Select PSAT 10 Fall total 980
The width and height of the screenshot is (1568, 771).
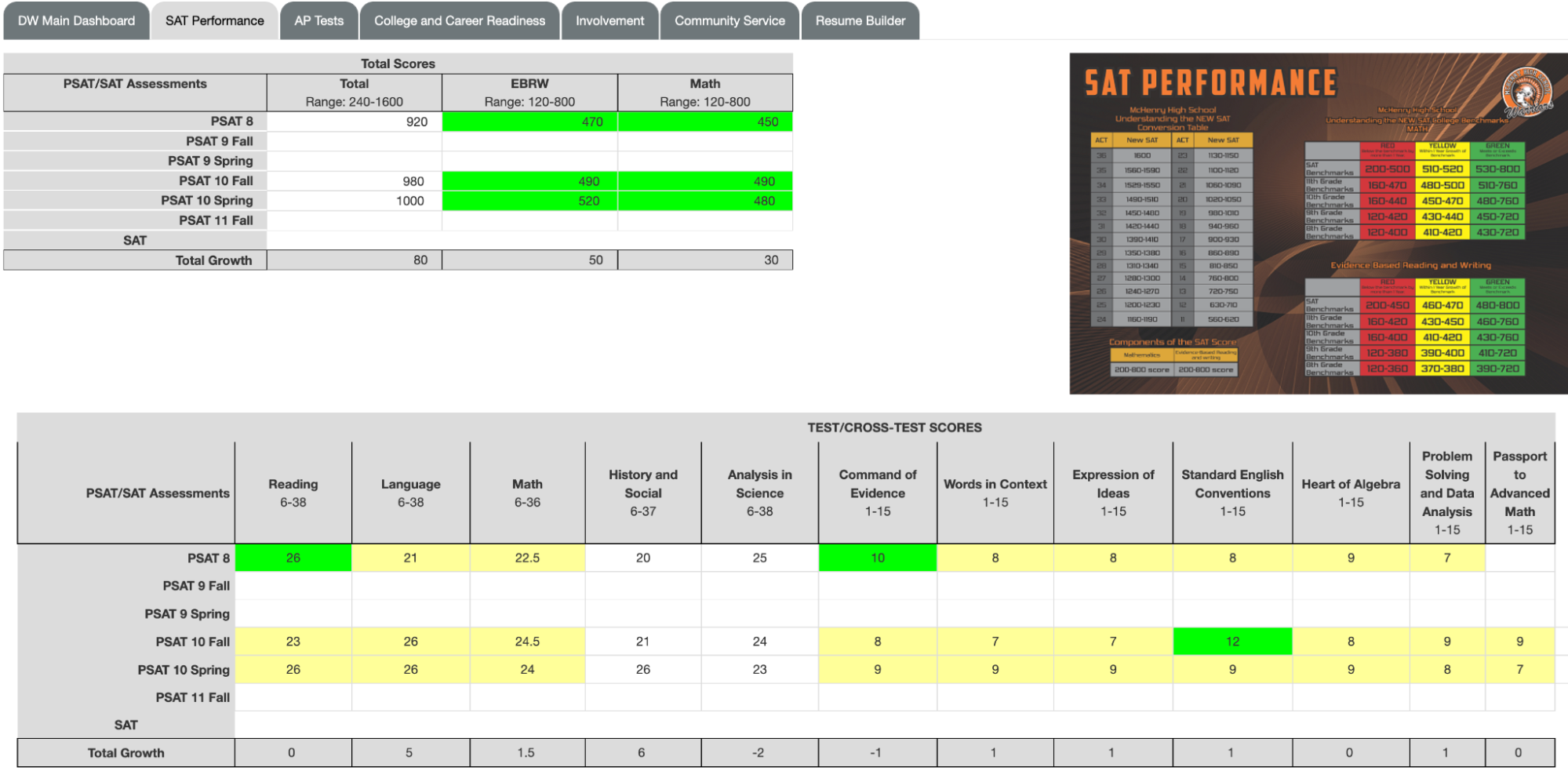click(355, 181)
